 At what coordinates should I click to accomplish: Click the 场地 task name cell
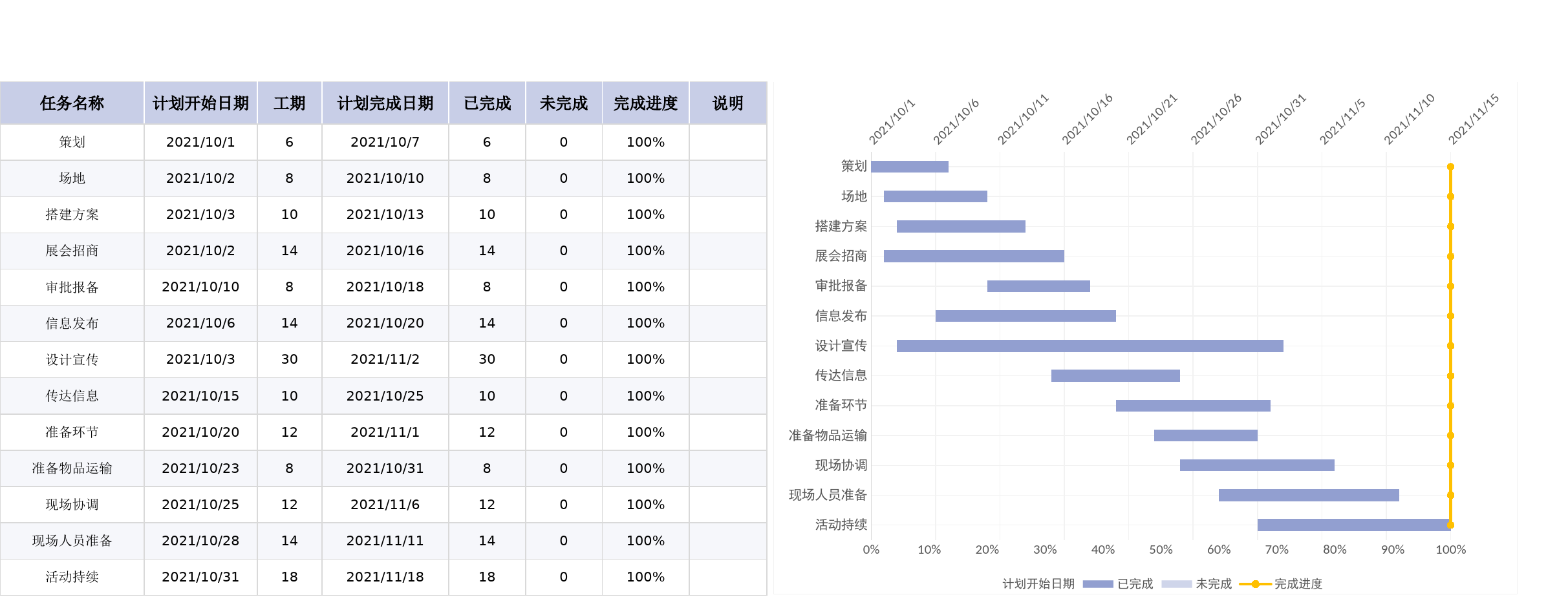pos(72,178)
